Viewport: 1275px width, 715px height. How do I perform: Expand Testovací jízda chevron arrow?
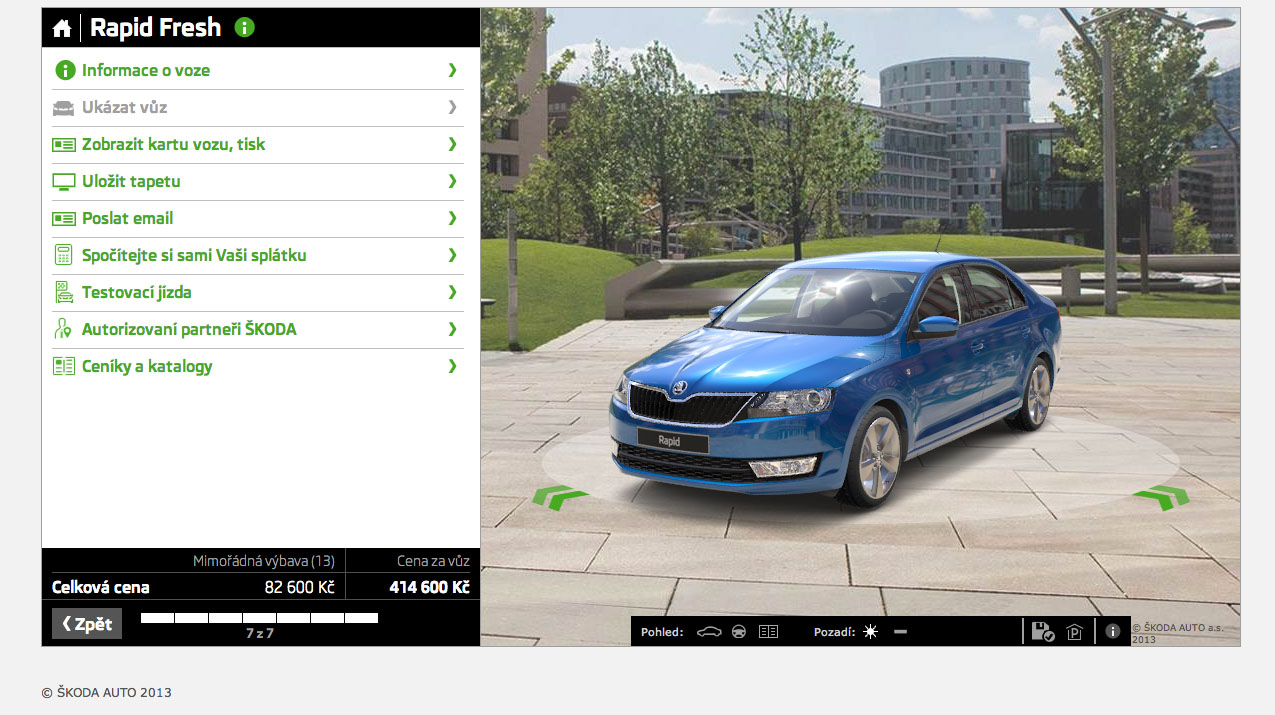(452, 292)
